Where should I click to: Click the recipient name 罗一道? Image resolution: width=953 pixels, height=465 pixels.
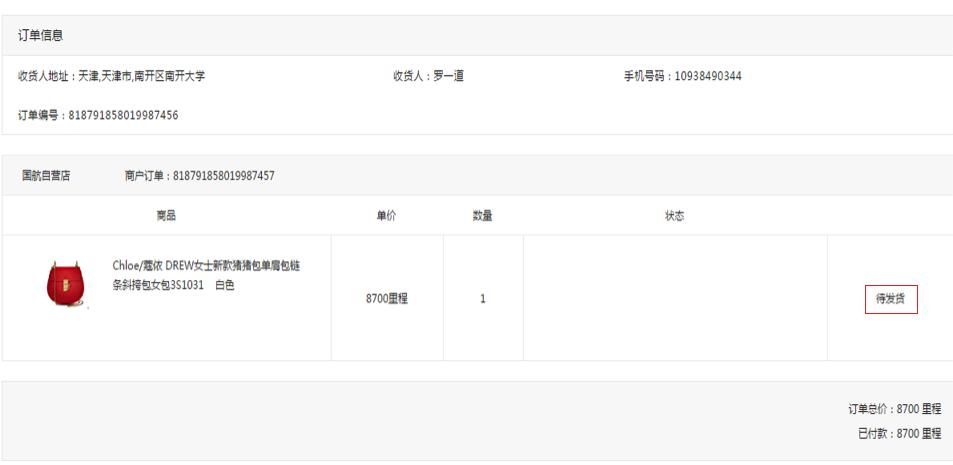[x=449, y=77]
